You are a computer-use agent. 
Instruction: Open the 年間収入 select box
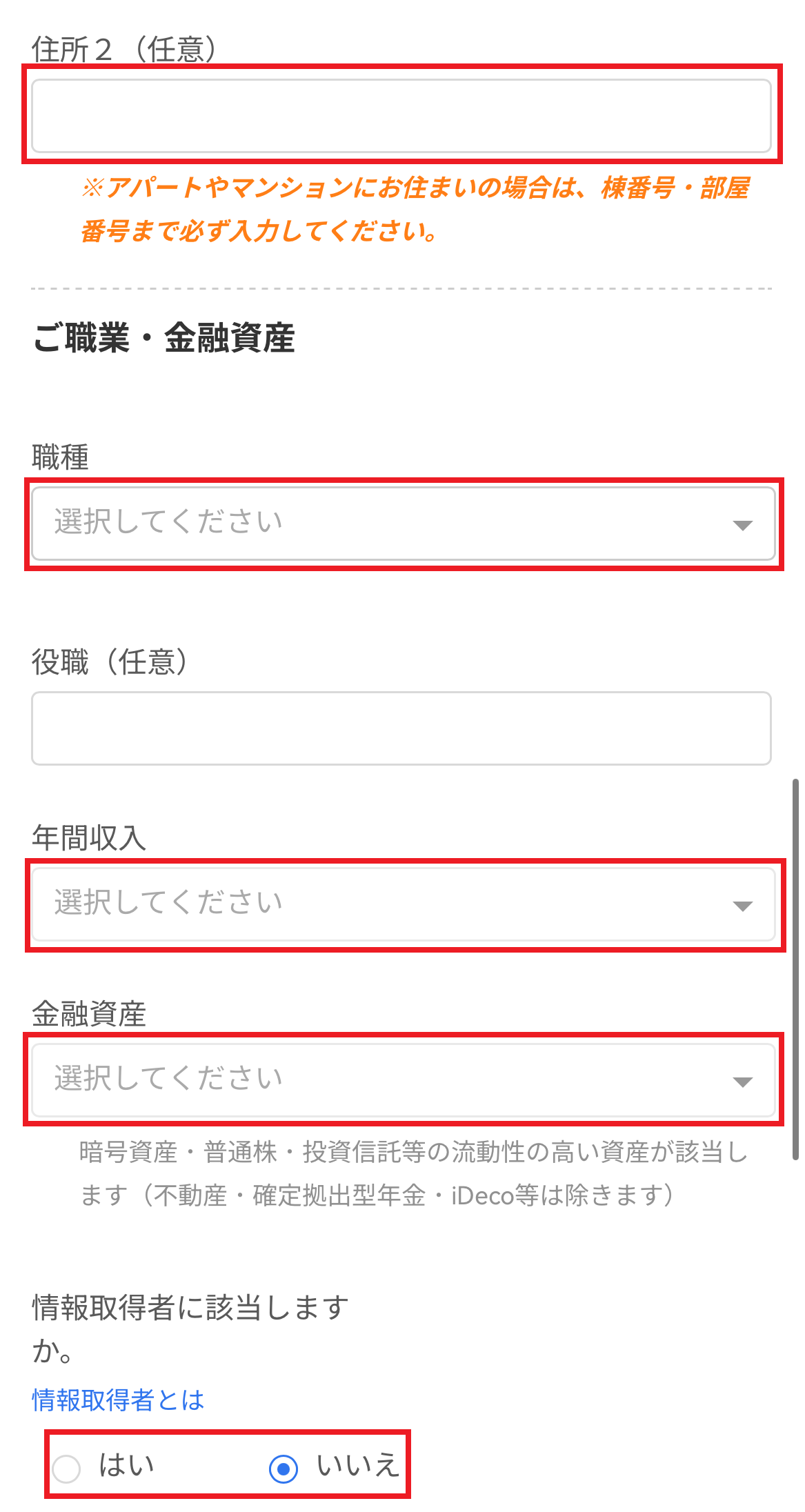point(404,904)
